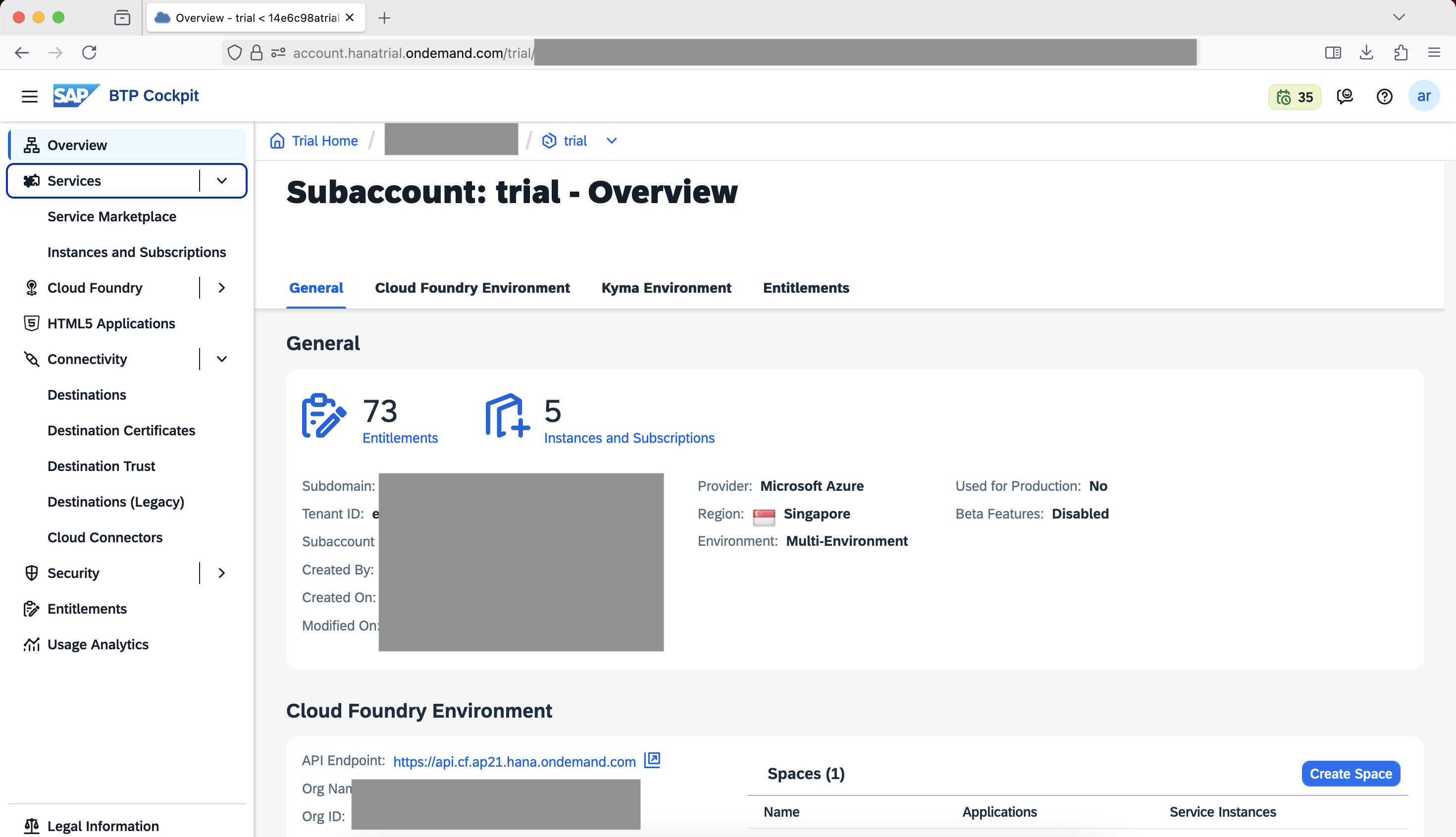Image resolution: width=1456 pixels, height=837 pixels.
Task: Switch to the Entitlements tab
Action: [x=806, y=288]
